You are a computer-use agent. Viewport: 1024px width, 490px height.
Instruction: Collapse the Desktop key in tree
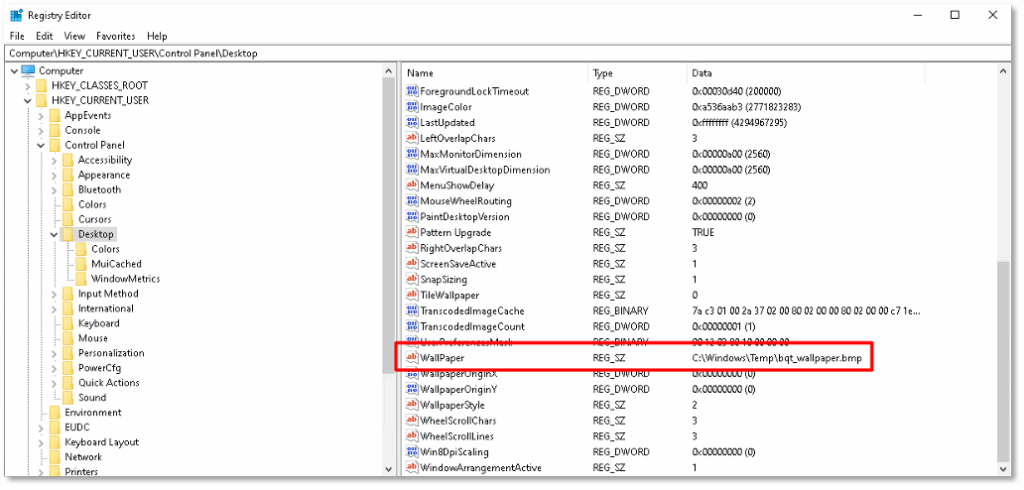(54, 234)
